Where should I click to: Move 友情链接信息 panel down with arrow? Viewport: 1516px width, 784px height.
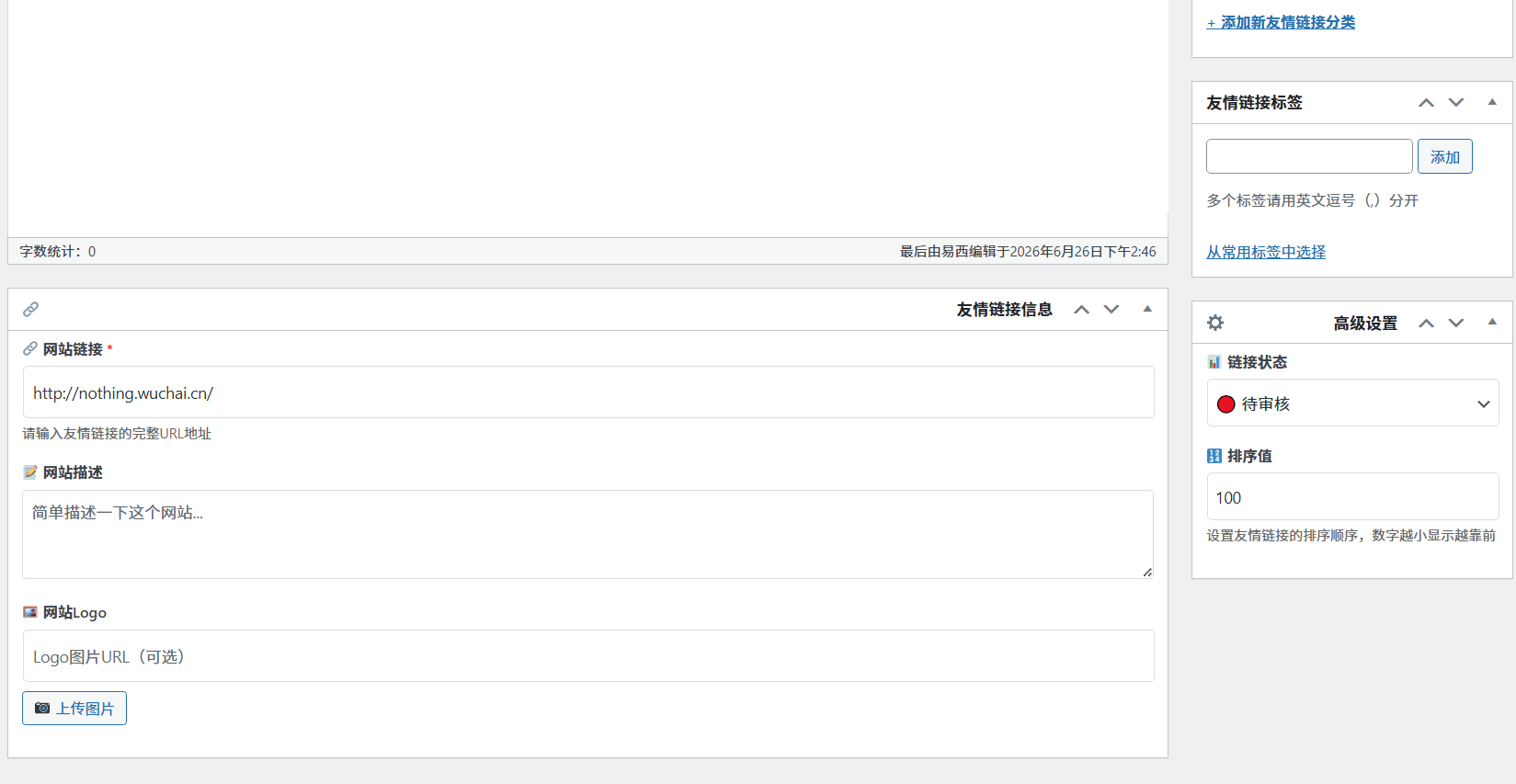[x=1111, y=310]
